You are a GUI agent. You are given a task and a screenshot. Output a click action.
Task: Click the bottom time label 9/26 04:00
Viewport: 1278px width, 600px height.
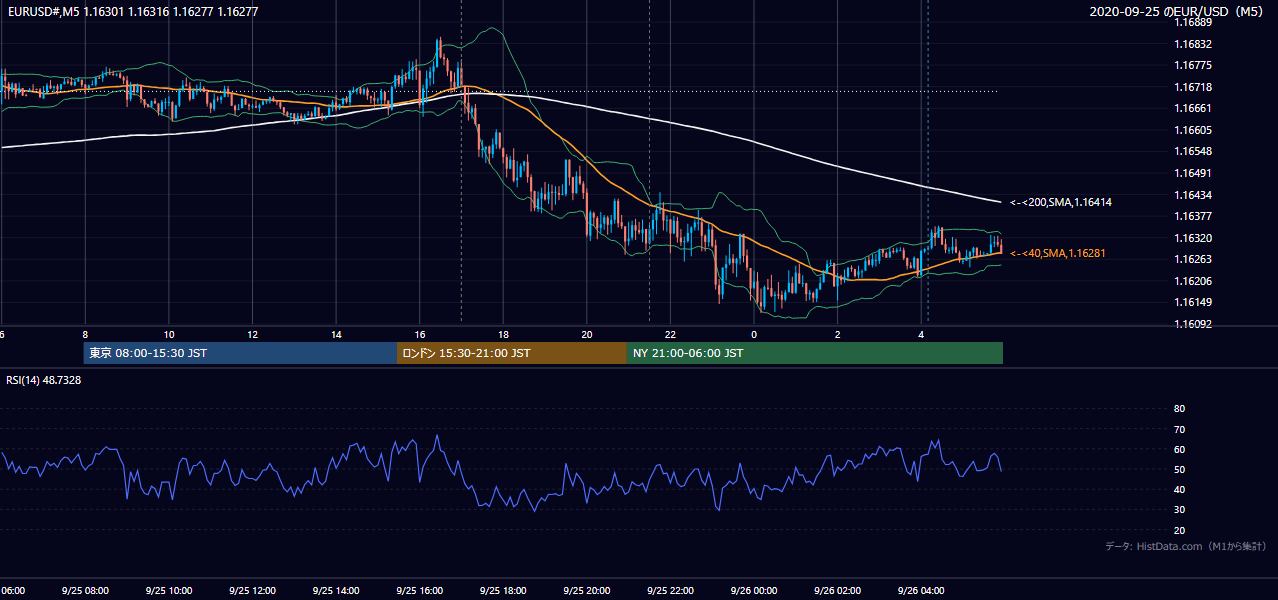pyautogui.click(x=919, y=591)
